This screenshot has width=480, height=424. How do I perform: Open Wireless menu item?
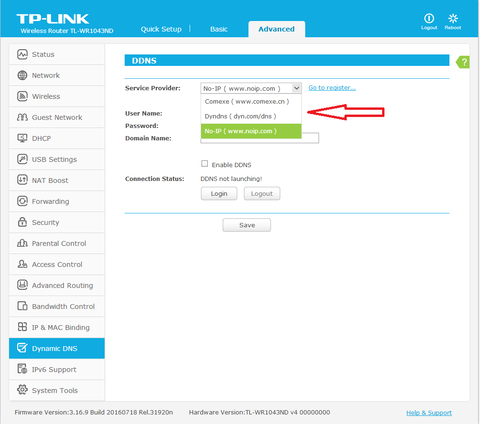click(x=57, y=96)
